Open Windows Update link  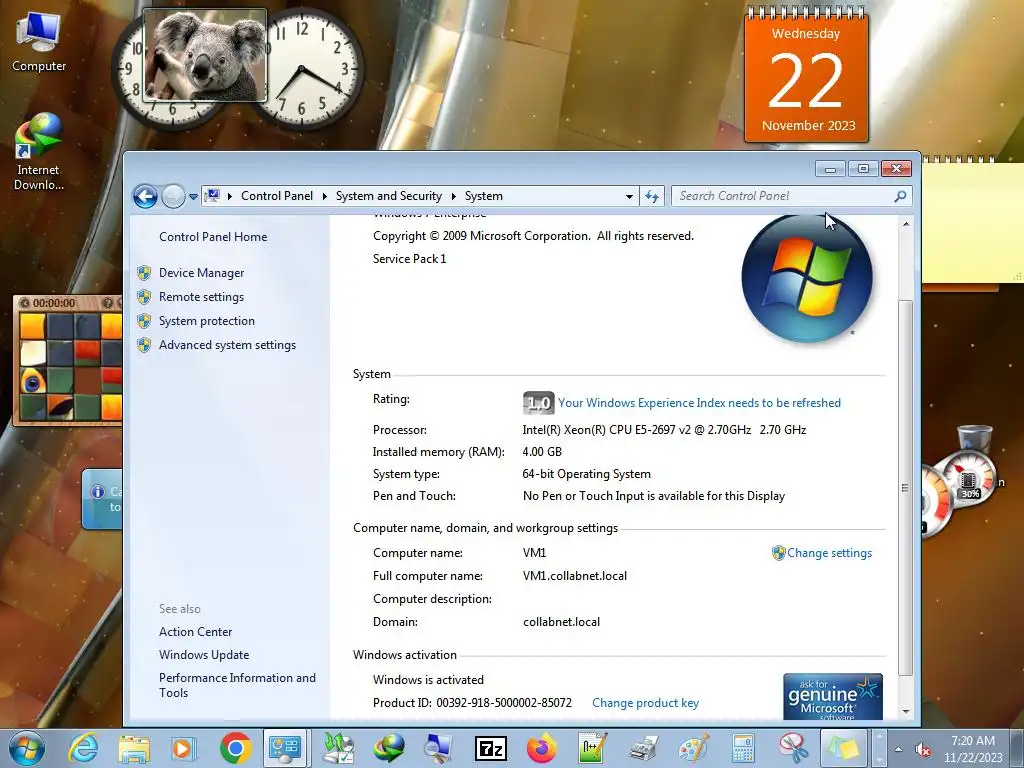click(x=204, y=655)
